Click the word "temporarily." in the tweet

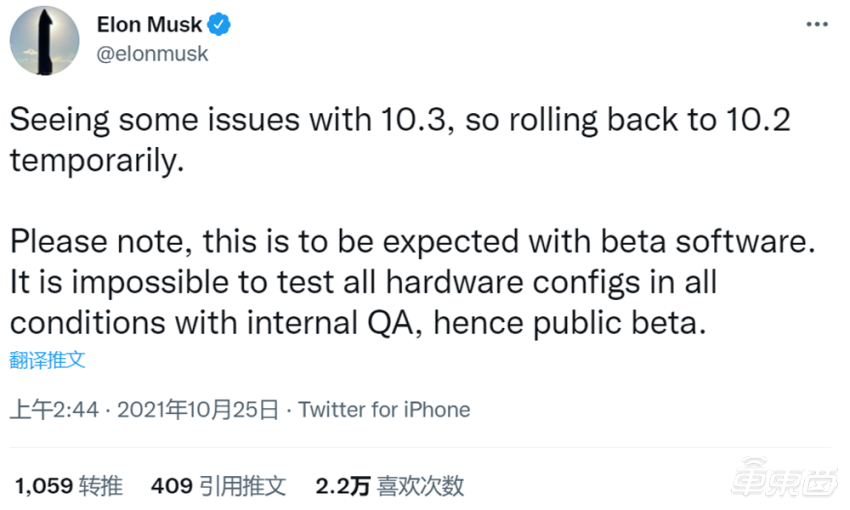(97, 162)
